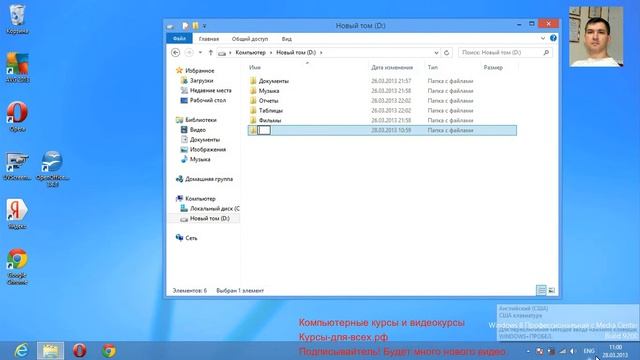Image resolution: width=640 pixels, height=360 pixels.
Task: Switch to details view in status bar
Action: click(541, 290)
